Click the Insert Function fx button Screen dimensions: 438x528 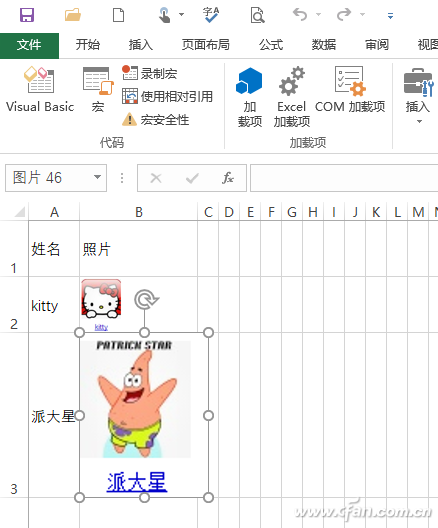pyautogui.click(x=228, y=178)
